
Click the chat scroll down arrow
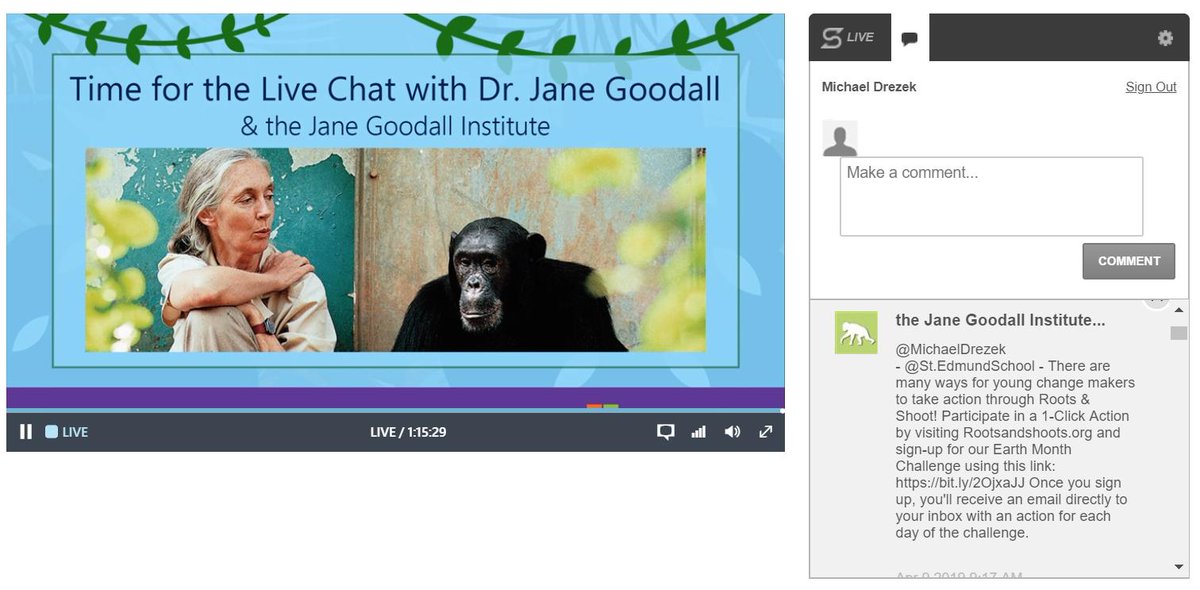(1179, 567)
